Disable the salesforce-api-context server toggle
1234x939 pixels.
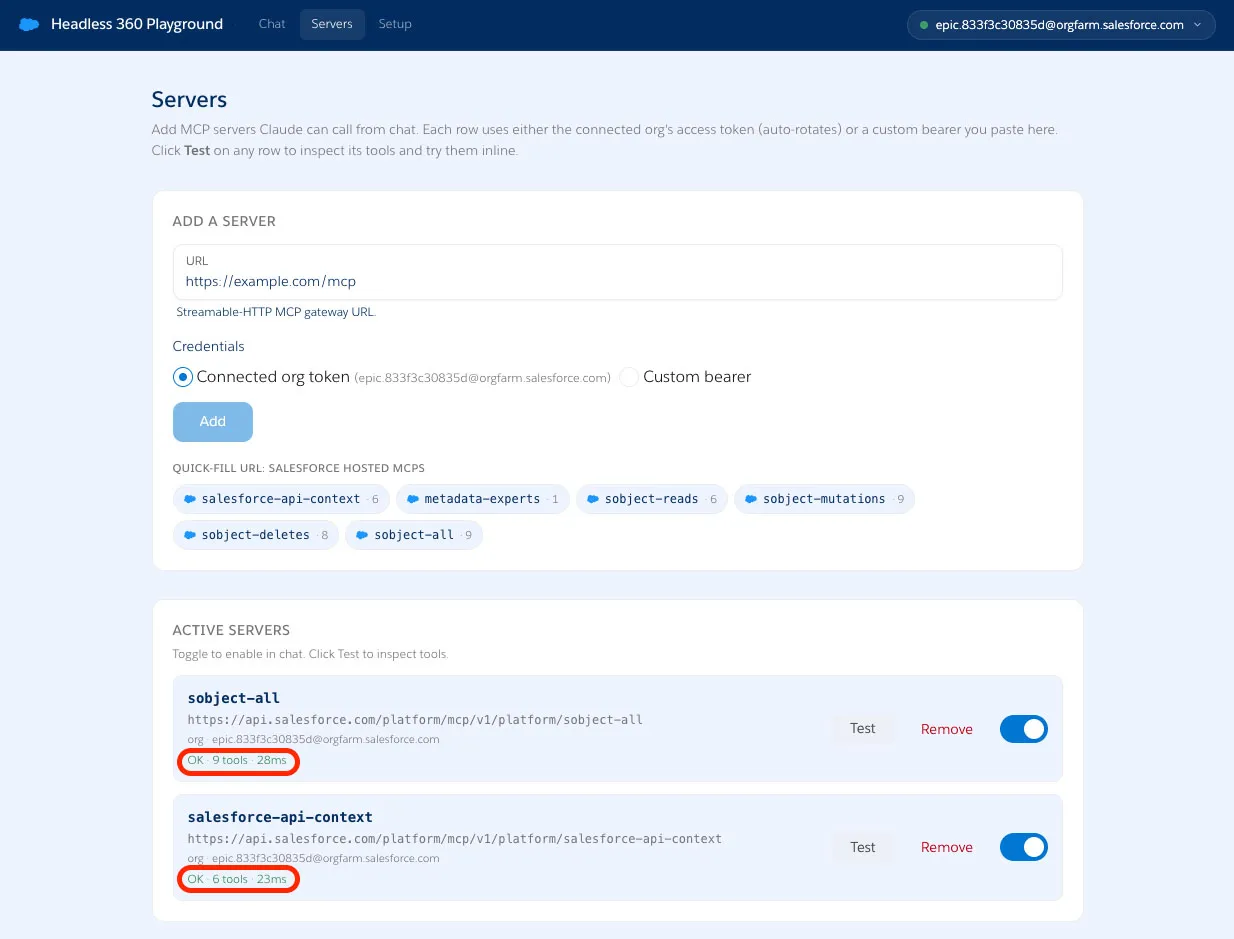(x=1024, y=847)
